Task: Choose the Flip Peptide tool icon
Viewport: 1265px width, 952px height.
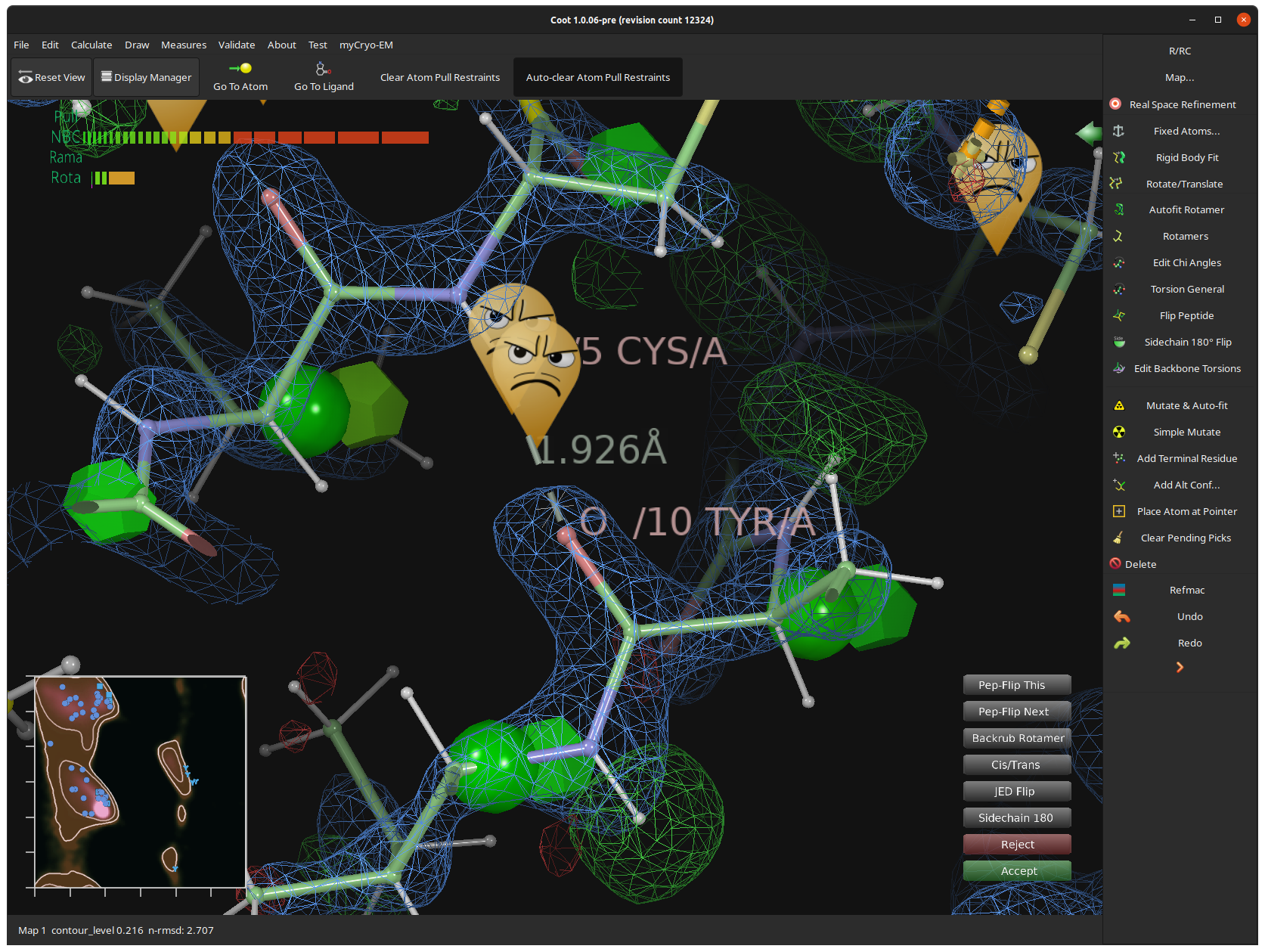Action: click(x=1118, y=315)
